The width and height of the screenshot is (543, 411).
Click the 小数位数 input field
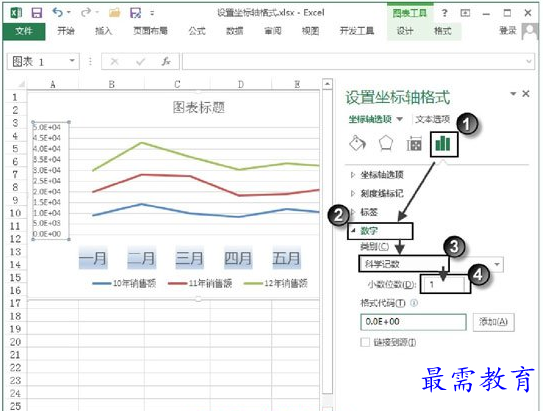click(442, 285)
